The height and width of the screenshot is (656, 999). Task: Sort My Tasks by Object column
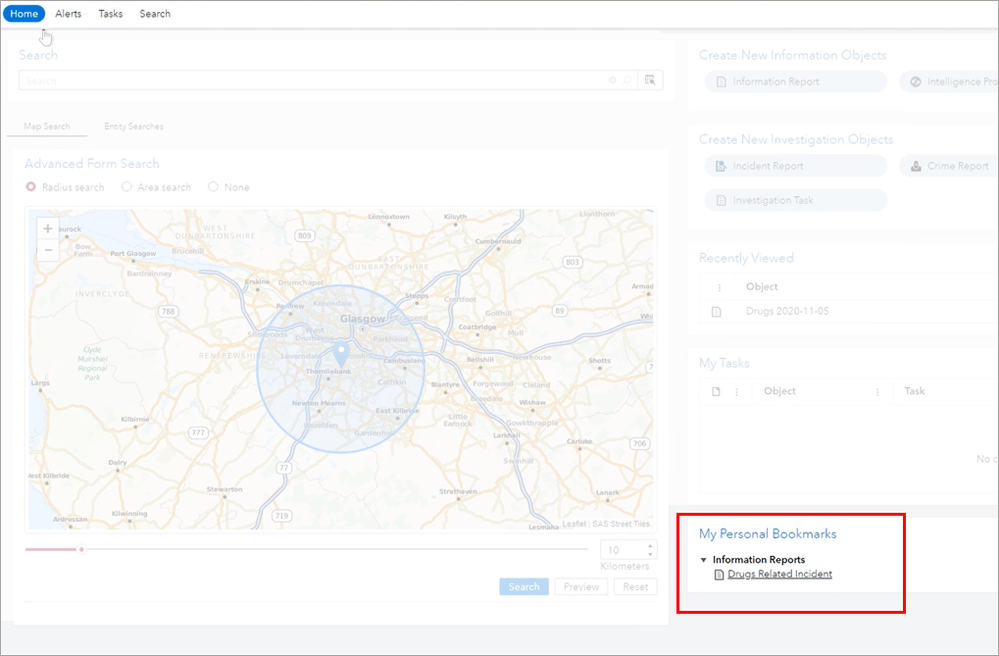(x=780, y=391)
